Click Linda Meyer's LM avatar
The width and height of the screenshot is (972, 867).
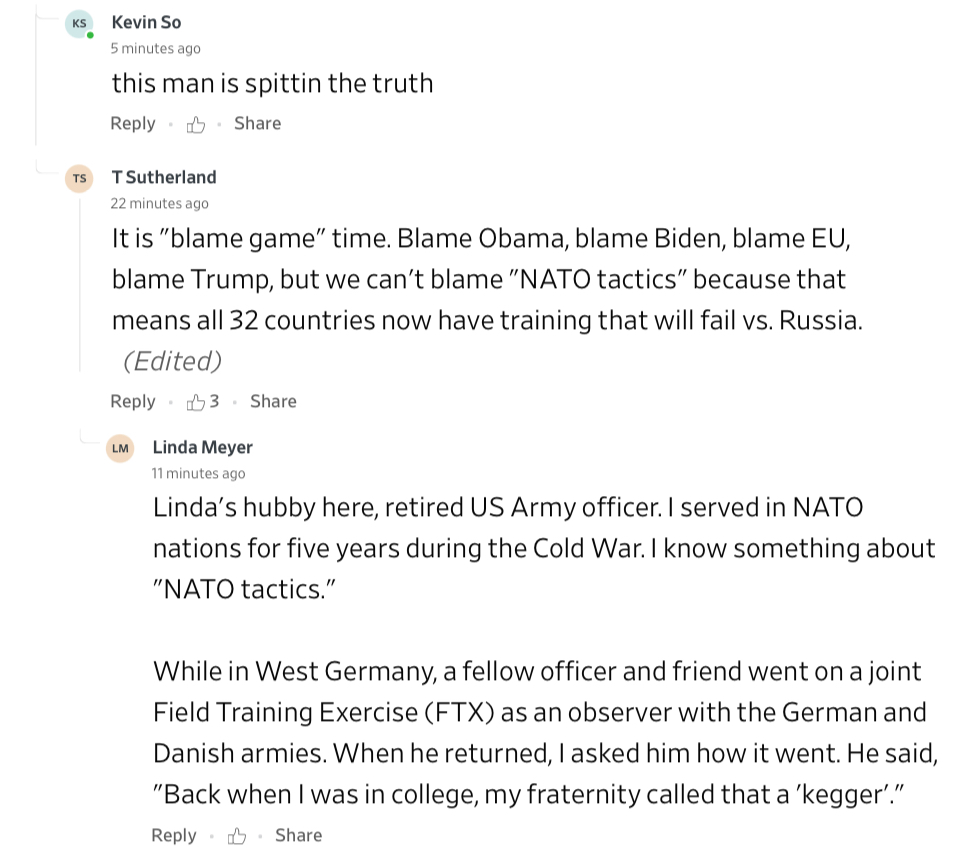(x=120, y=448)
